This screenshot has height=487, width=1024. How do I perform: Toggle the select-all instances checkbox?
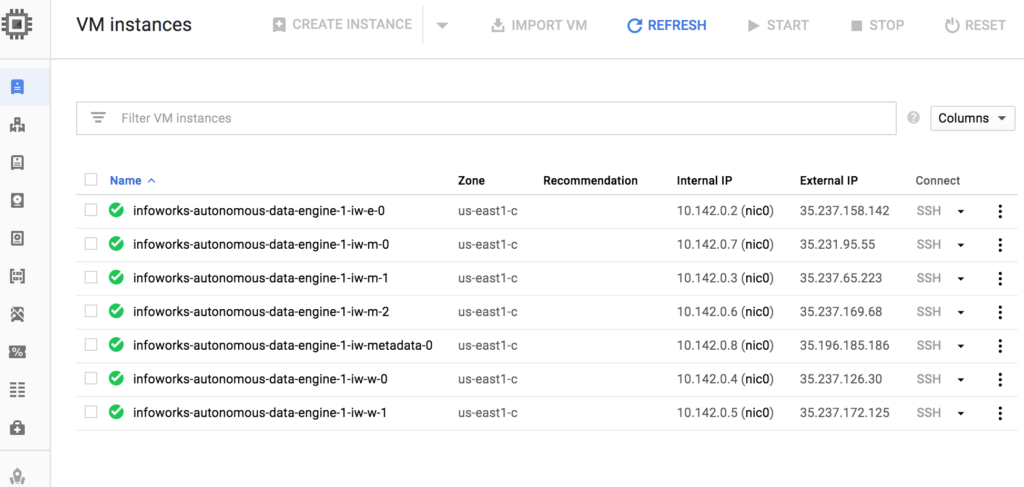click(x=91, y=180)
